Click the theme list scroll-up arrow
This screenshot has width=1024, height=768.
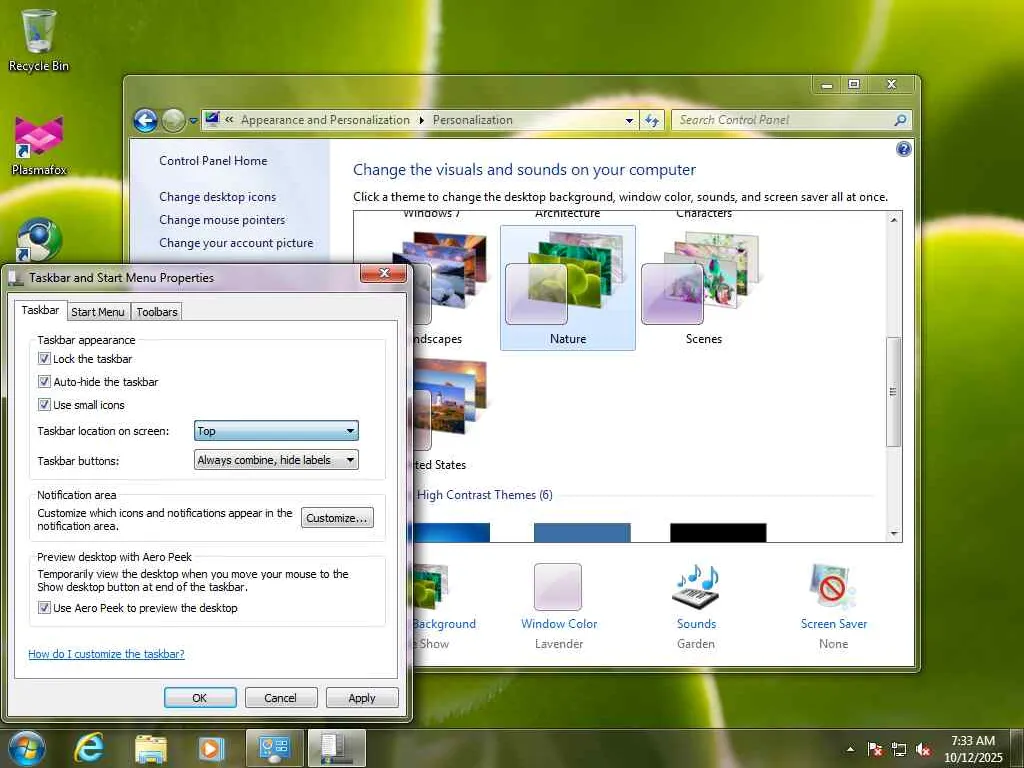pyautogui.click(x=894, y=220)
